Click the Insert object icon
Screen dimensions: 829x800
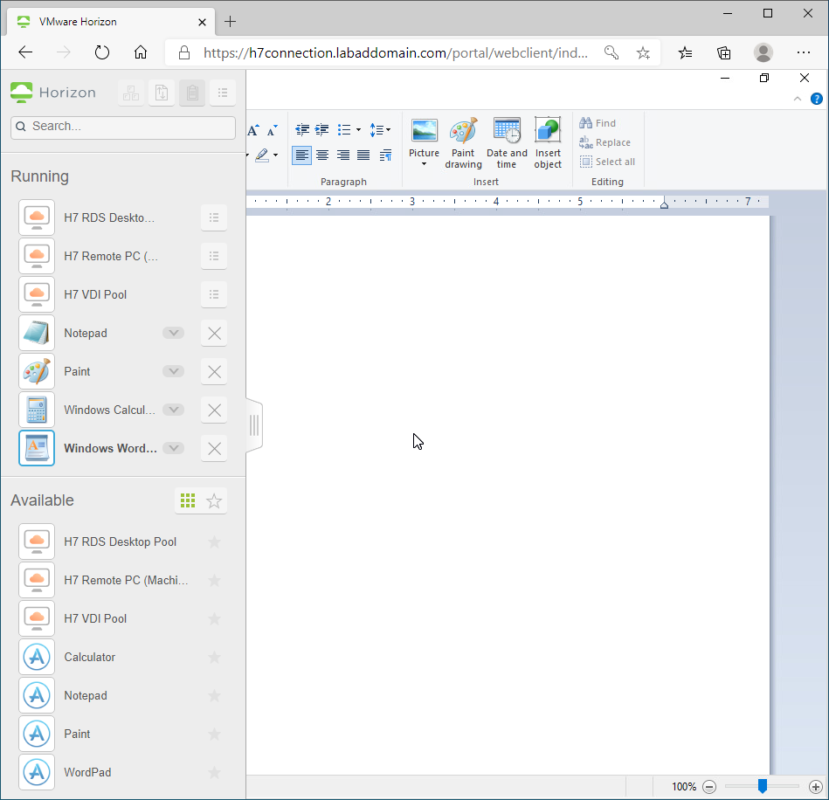pos(547,140)
